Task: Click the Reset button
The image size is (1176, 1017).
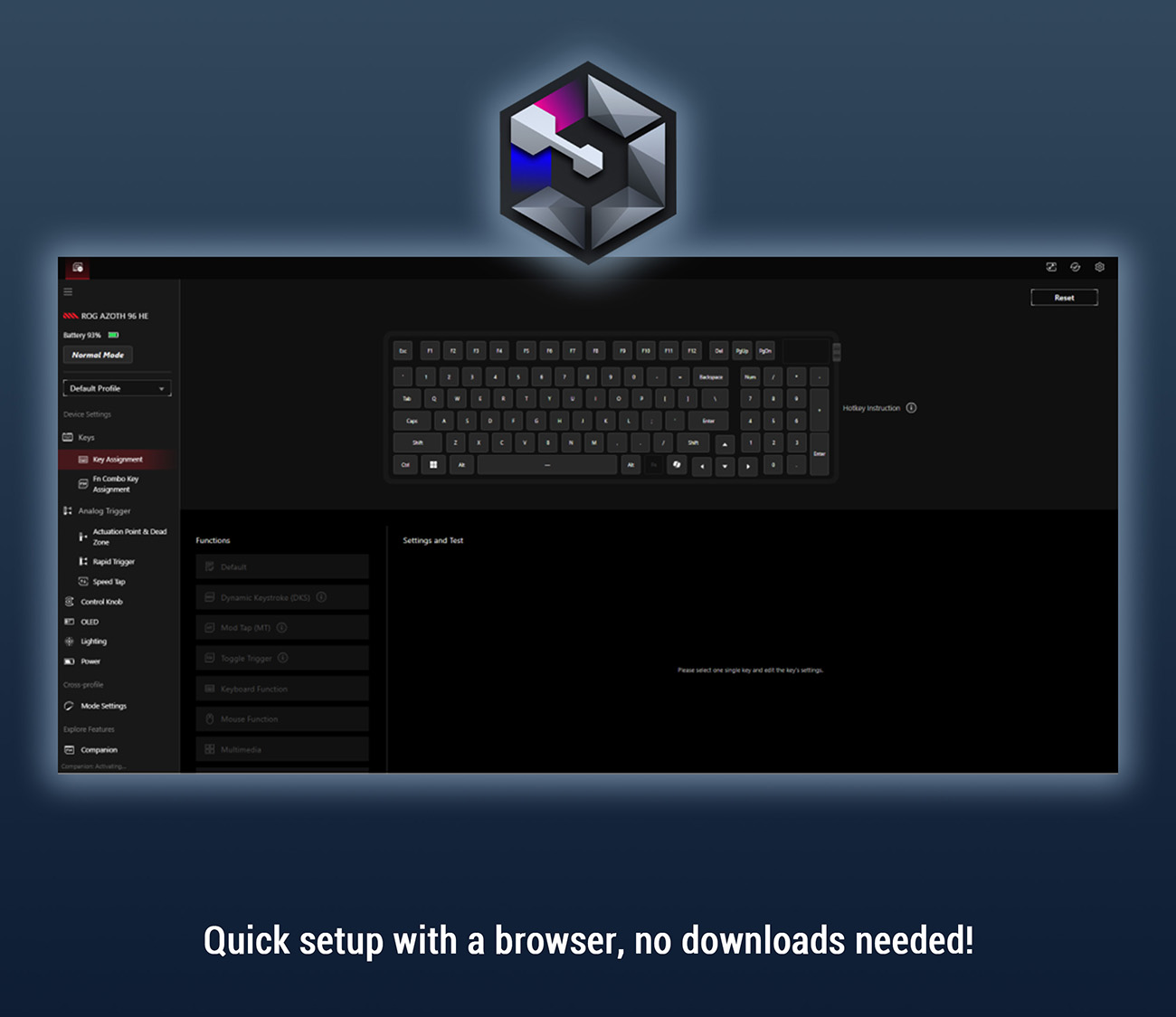Action: pyautogui.click(x=1064, y=298)
